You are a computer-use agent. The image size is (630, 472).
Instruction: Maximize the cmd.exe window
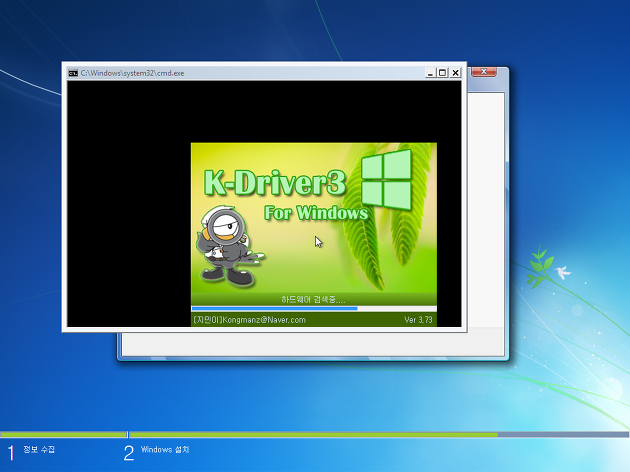[x=443, y=73]
